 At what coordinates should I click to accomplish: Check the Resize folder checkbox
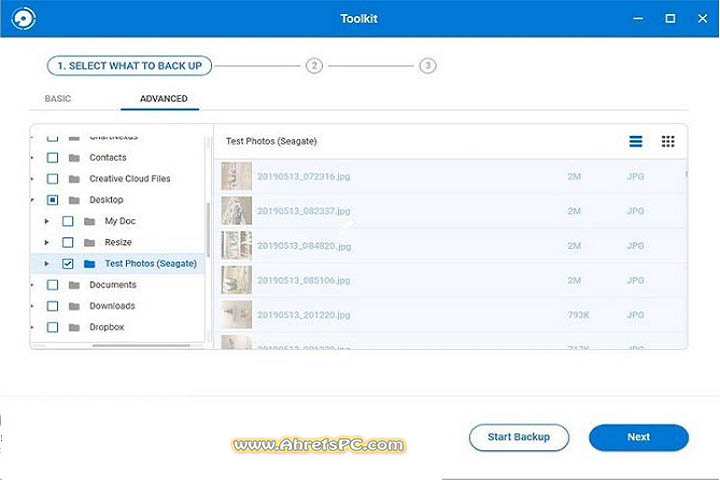coord(68,243)
